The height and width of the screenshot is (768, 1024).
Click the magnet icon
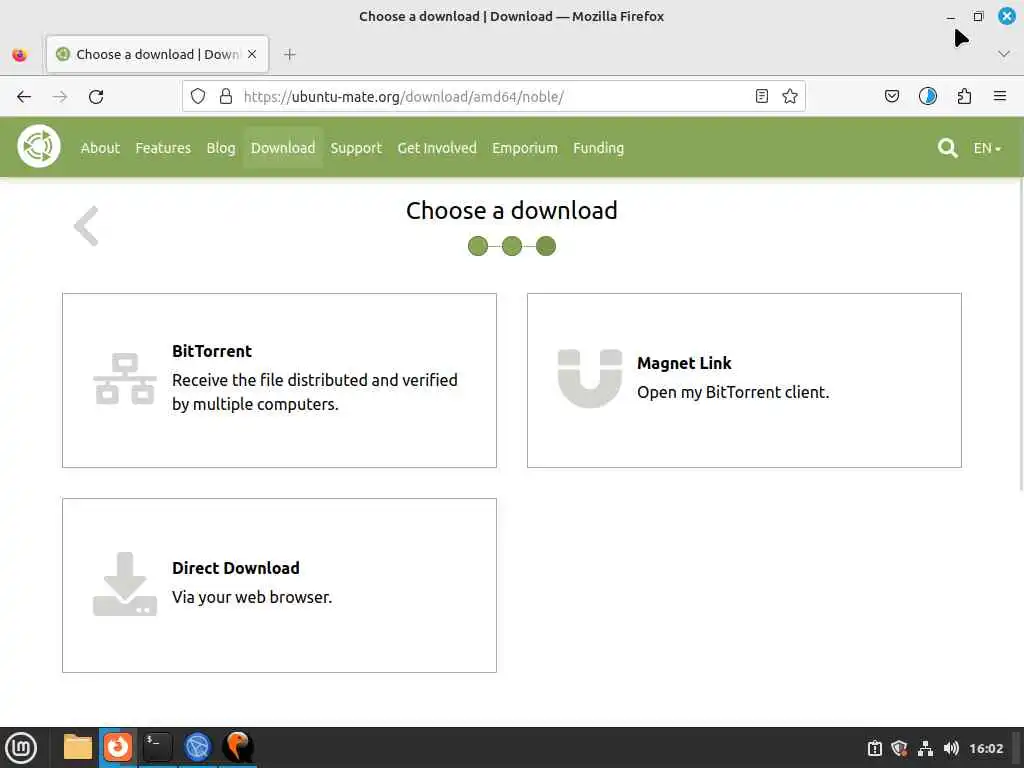point(590,379)
